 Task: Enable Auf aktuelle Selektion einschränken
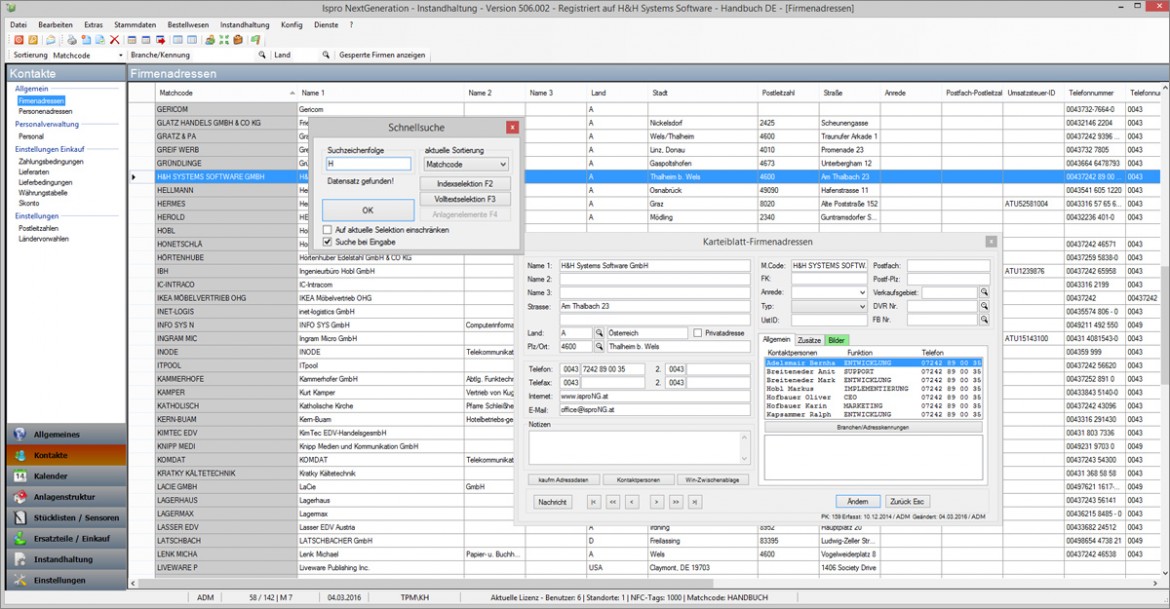pyautogui.click(x=329, y=229)
